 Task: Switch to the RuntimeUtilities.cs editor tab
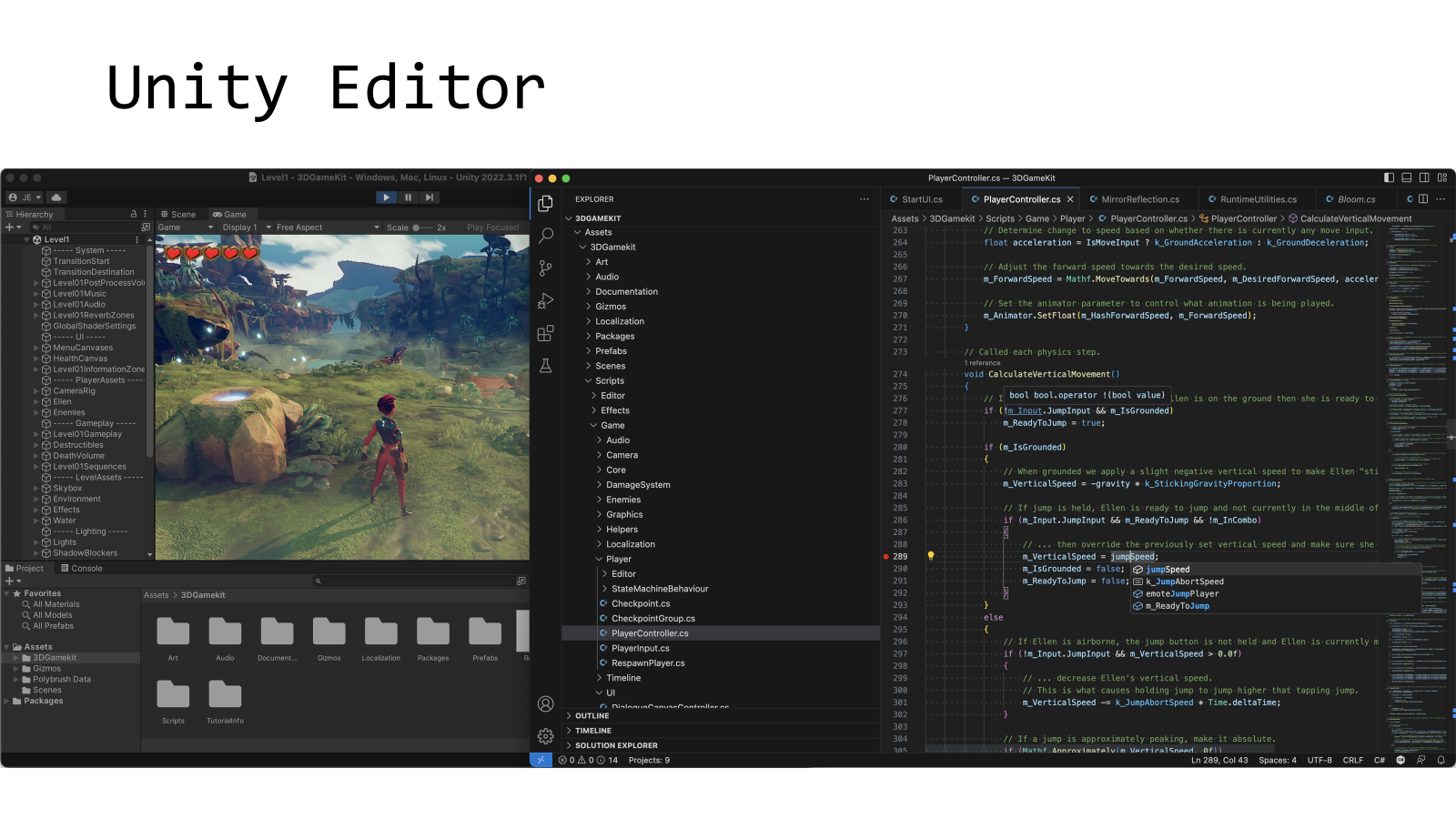[x=1259, y=199]
